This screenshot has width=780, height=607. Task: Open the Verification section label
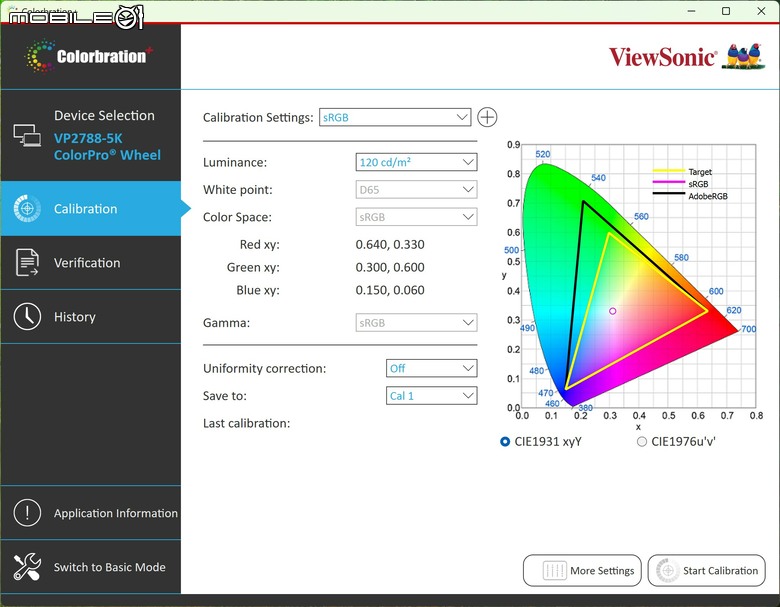pyautogui.click(x=87, y=263)
